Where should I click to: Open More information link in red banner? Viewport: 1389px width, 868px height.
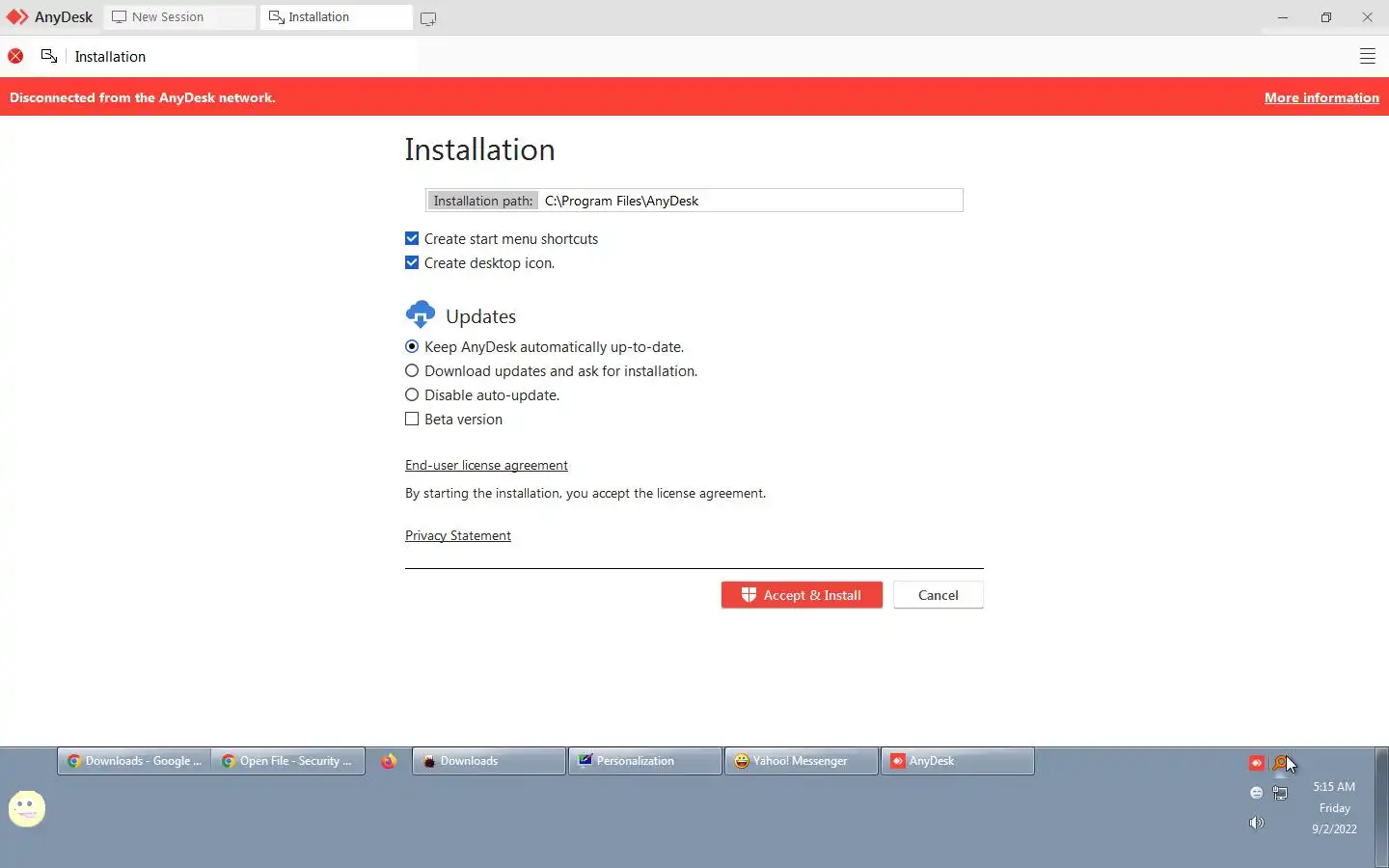1321,97
